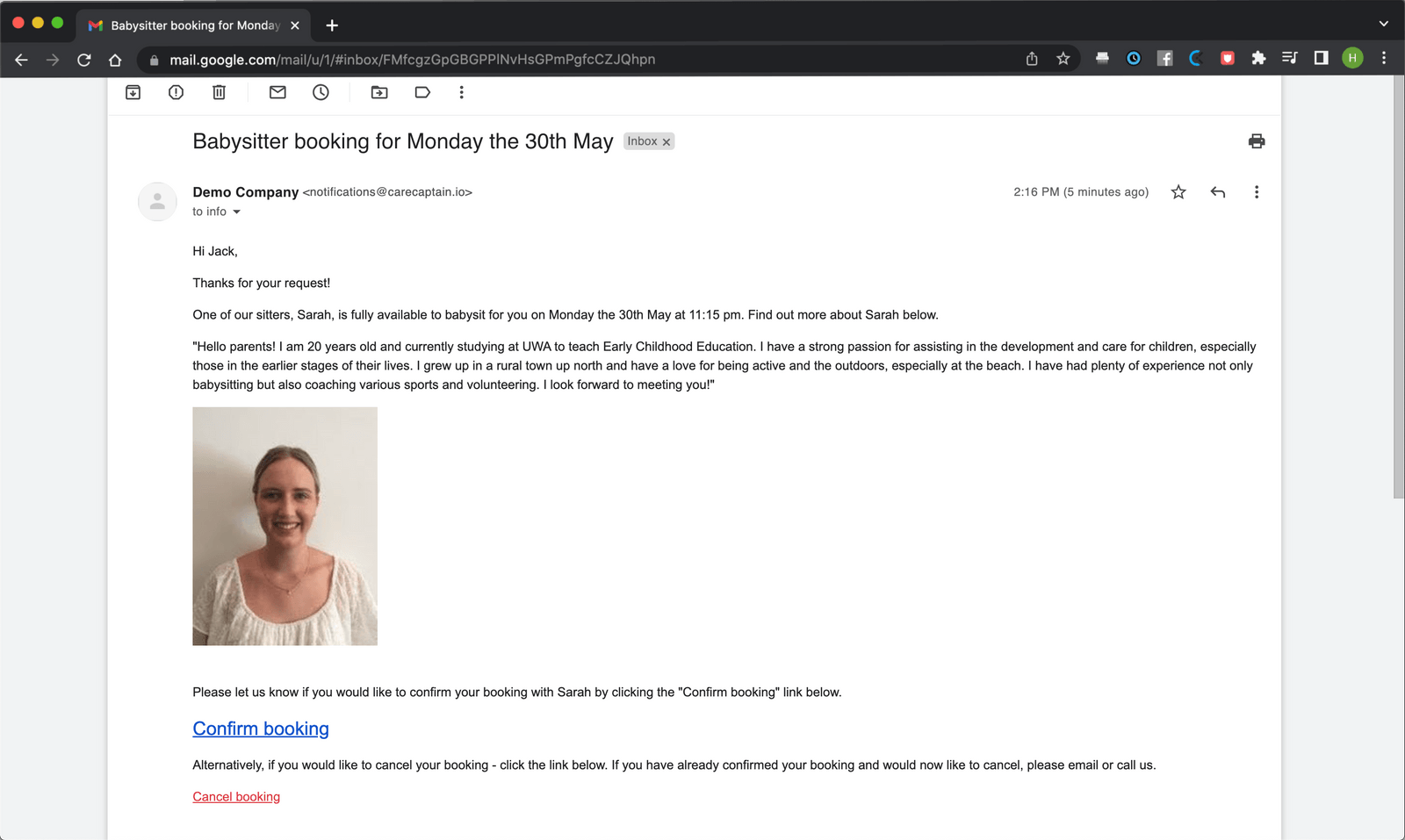This screenshot has width=1405, height=840.
Task: Select the 'Babysitter booking' browser tab
Action: (x=193, y=25)
